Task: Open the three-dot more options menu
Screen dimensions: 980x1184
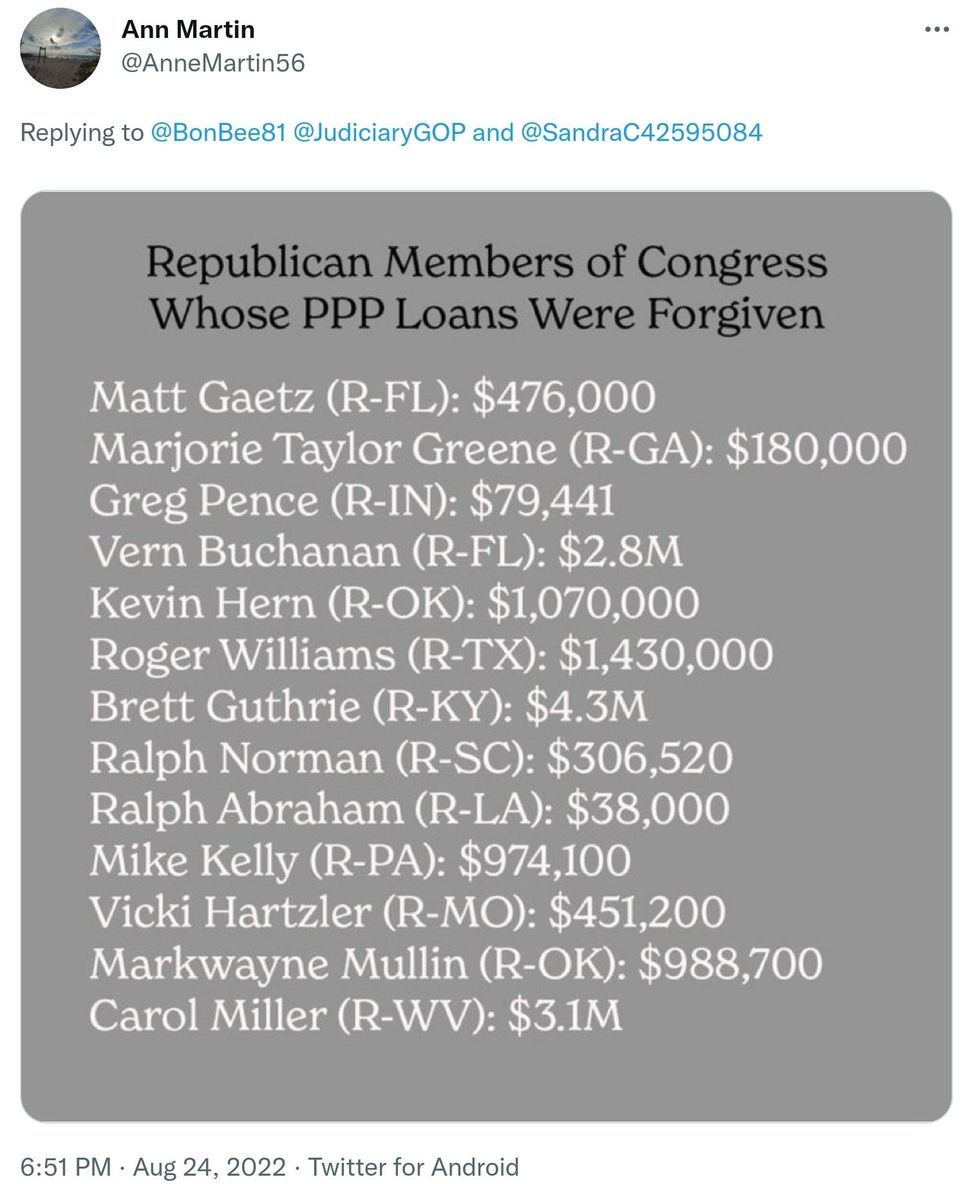Action: point(935,31)
